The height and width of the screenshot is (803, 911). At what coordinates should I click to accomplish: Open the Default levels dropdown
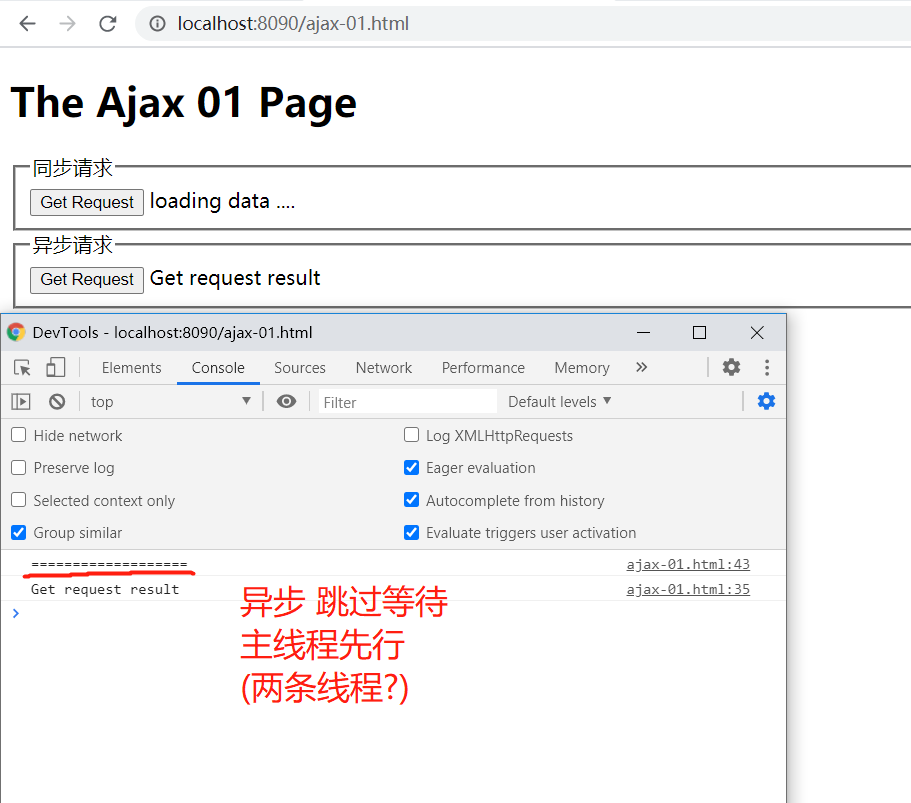[x=559, y=402]
